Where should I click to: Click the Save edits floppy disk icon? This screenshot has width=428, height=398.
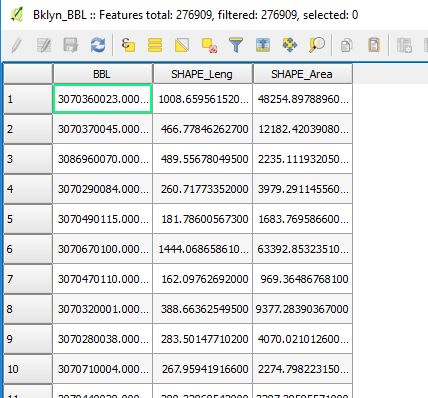point(71,45)
